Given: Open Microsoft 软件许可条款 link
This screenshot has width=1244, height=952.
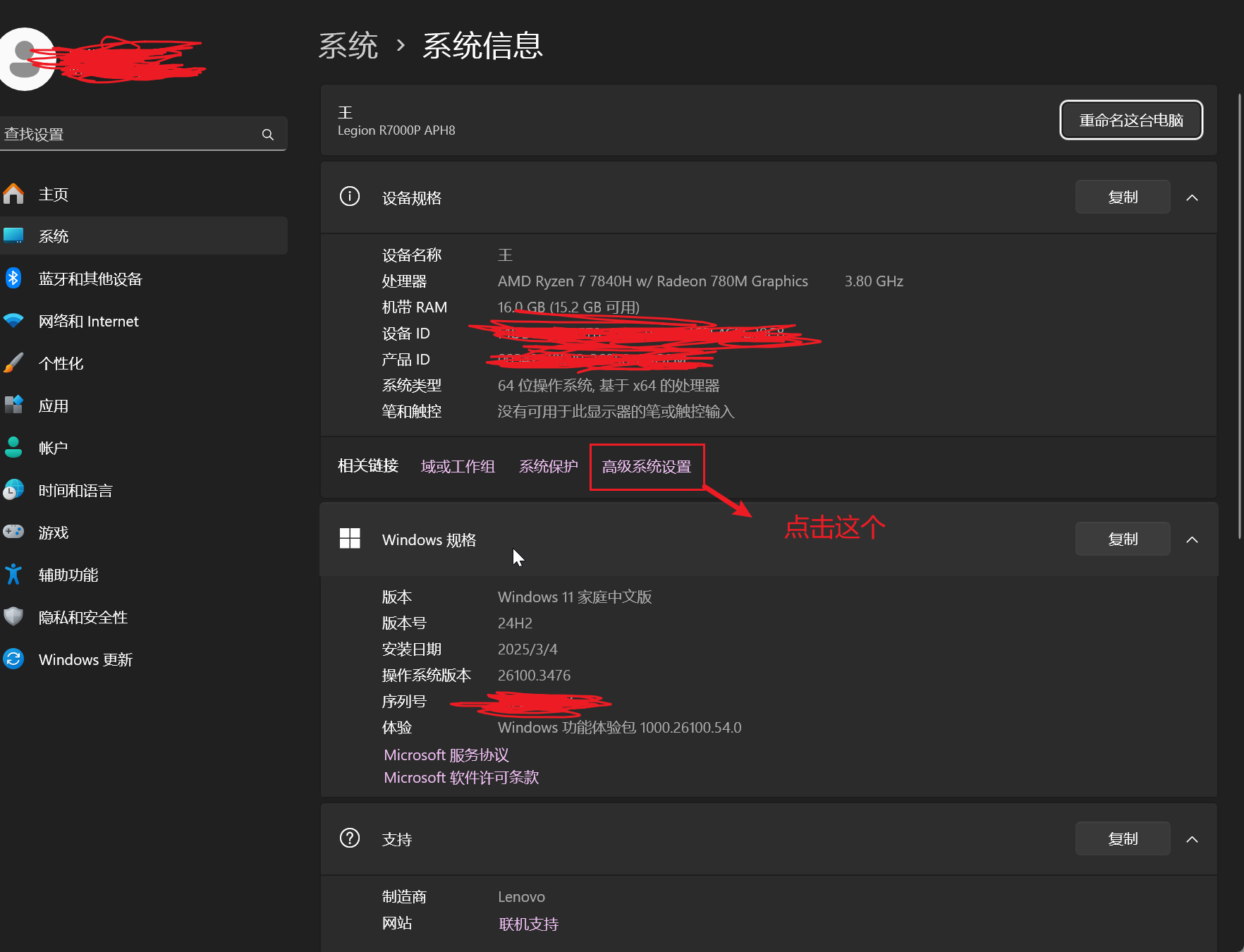Looking at the screenshot, I should [x=461, y=777].
